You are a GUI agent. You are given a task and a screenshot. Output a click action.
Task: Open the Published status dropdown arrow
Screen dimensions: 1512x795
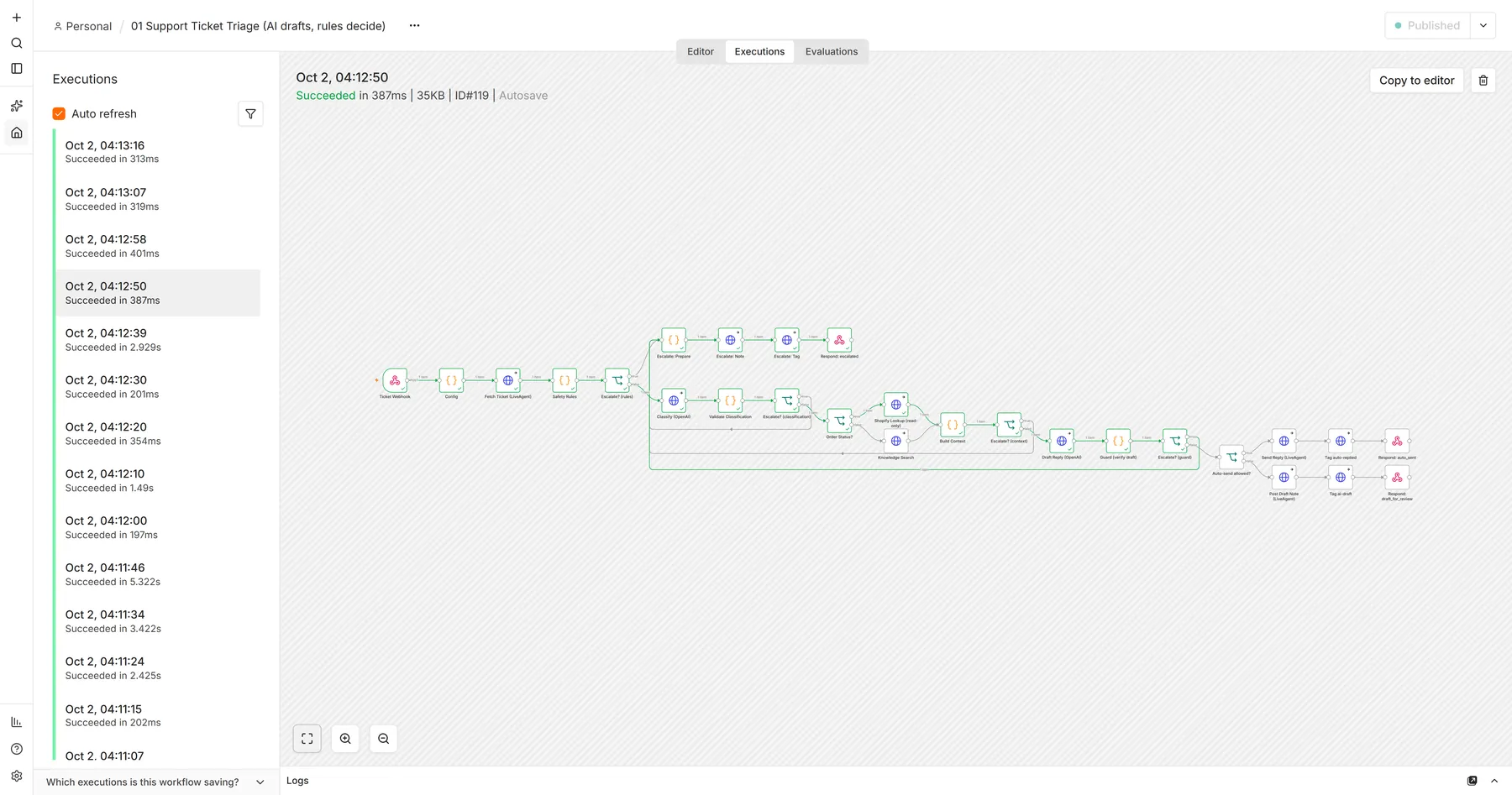coord(1483,25)
